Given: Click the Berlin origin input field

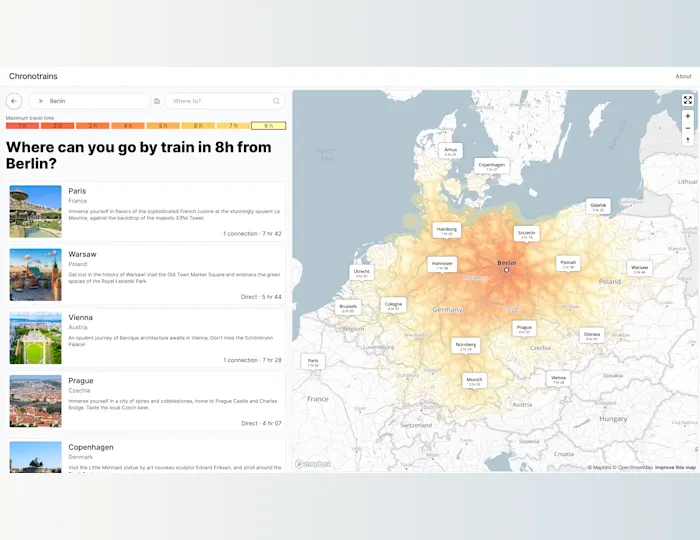Looking at the screenshot, I should coord(90,101).
